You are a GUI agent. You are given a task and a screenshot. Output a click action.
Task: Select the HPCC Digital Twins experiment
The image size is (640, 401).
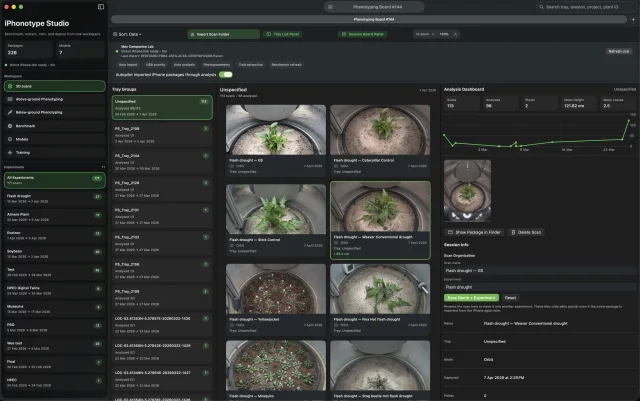pos(55,290)
